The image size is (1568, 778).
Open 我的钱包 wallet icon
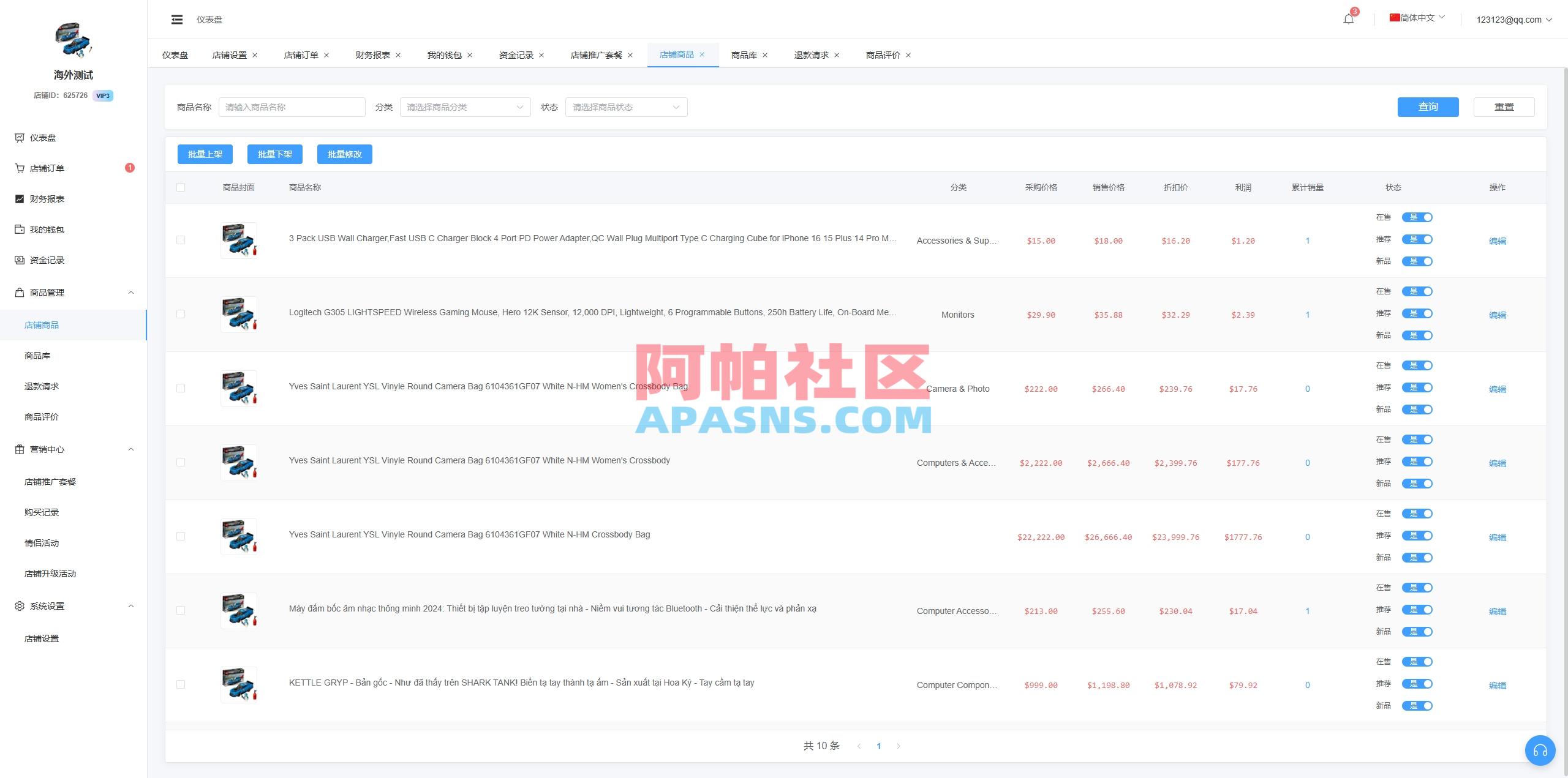point(18,229)
